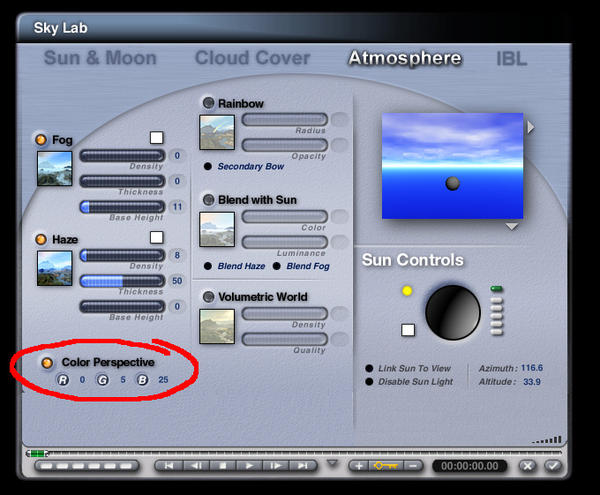Click the Color Perspective B button
The height and width of the screenshot is (495, 600).
pos(142,380)
